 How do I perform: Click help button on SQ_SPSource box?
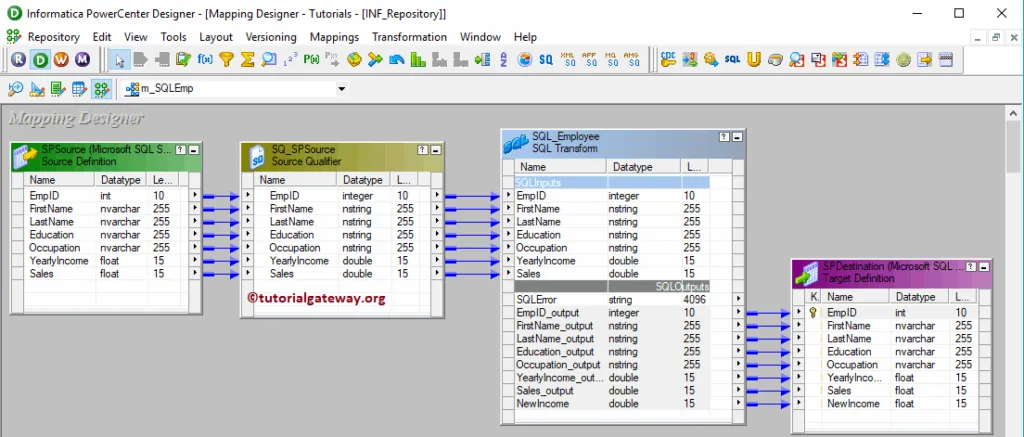pos(423,150)
